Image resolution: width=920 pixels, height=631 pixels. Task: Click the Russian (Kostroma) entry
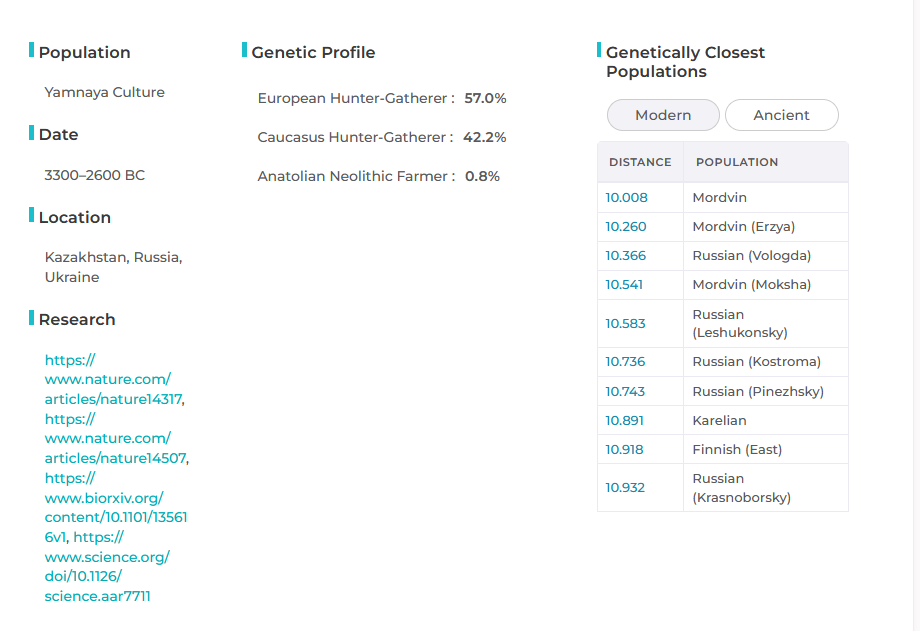point(756,362)
